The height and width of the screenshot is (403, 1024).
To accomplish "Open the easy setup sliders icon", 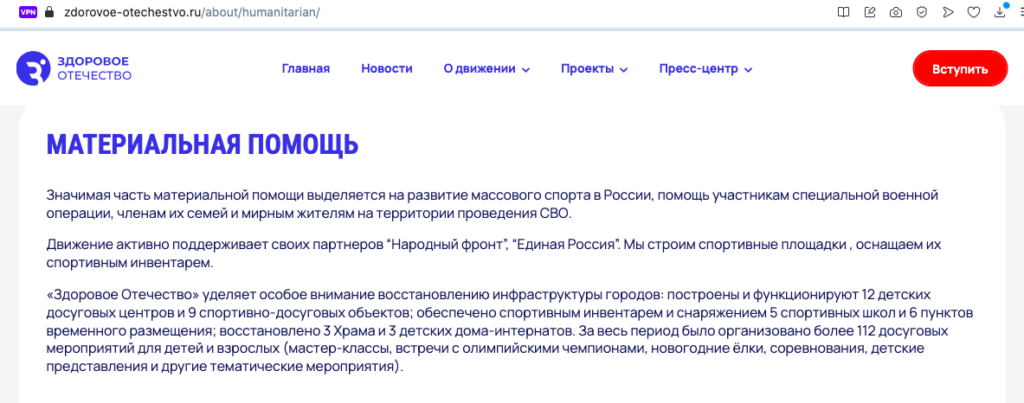I will pyautogui.click(x=1019, y=13).
